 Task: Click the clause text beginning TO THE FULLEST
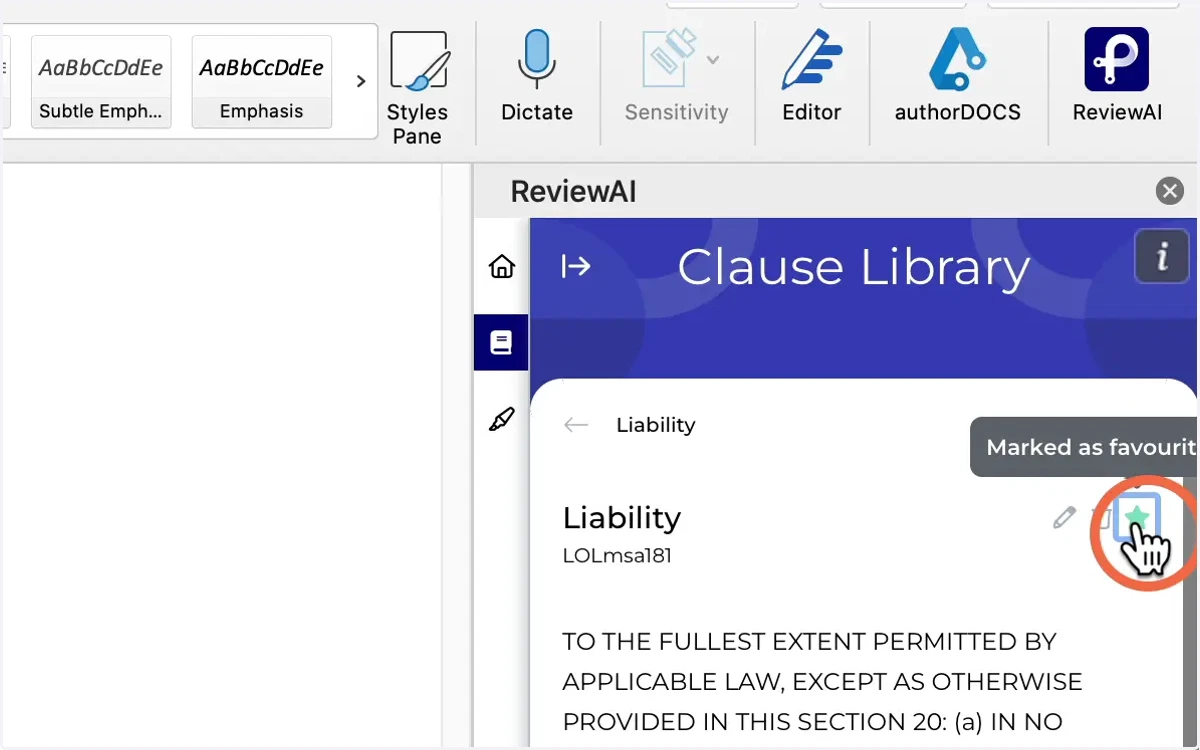(822, 681)
